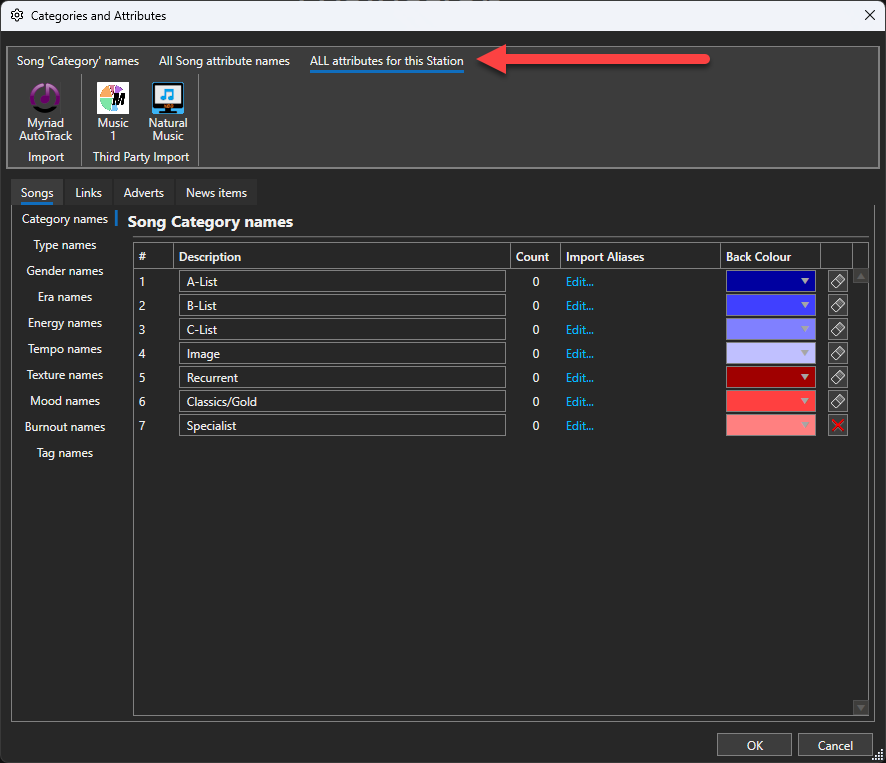
Task: Open the All Song attribute names ribbon tab
Action: [224, 61]
